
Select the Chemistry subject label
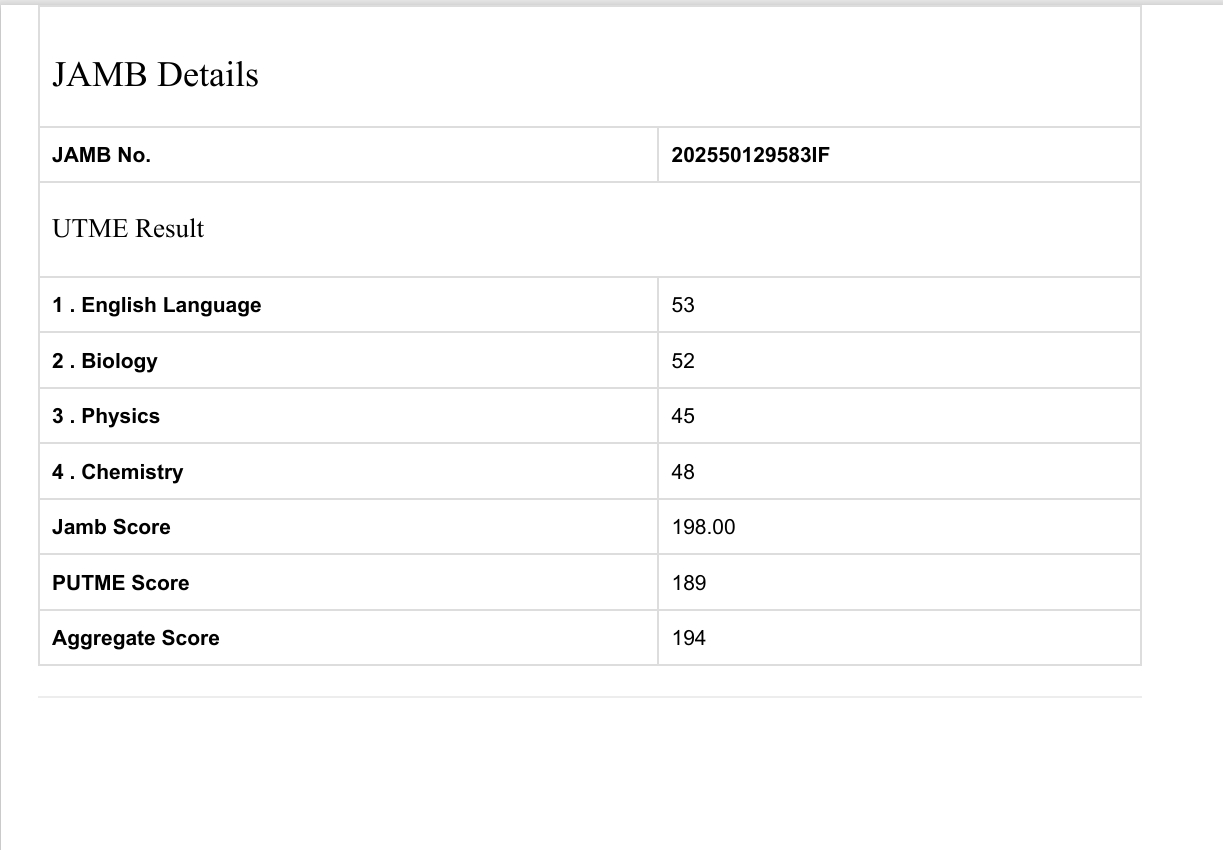click(x=118, y=472)
